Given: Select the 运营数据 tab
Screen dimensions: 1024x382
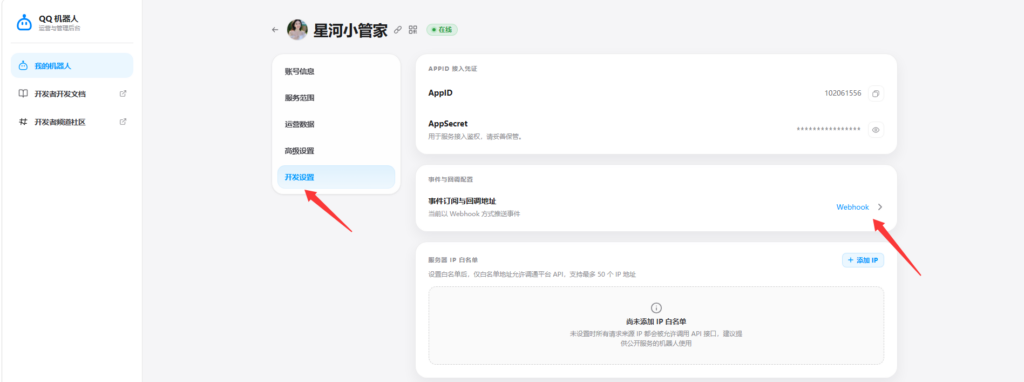Looking at the screenshot, I should coord(336,124).
